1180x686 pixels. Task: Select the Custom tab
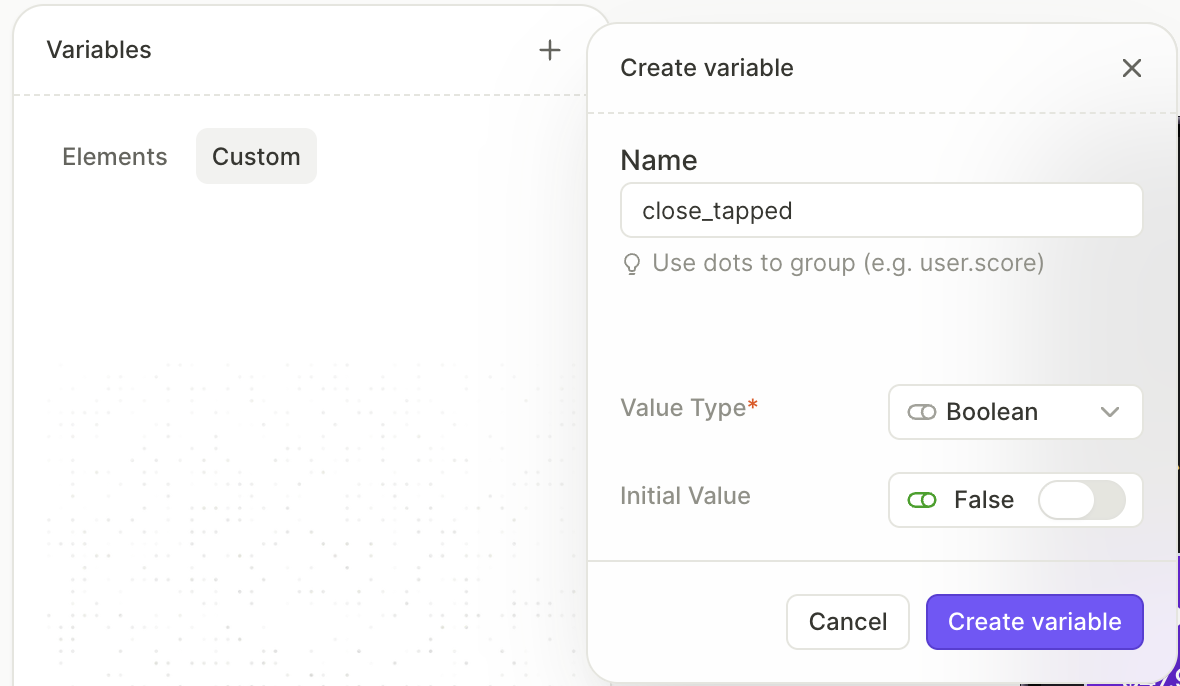pyautogui.click(x=256, y=156)
